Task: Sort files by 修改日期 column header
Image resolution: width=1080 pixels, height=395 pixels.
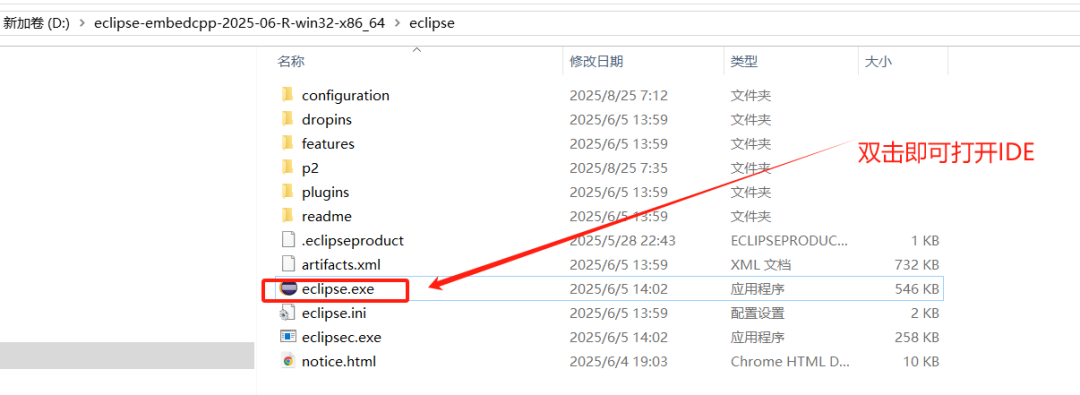Action: tap(596, 61)
